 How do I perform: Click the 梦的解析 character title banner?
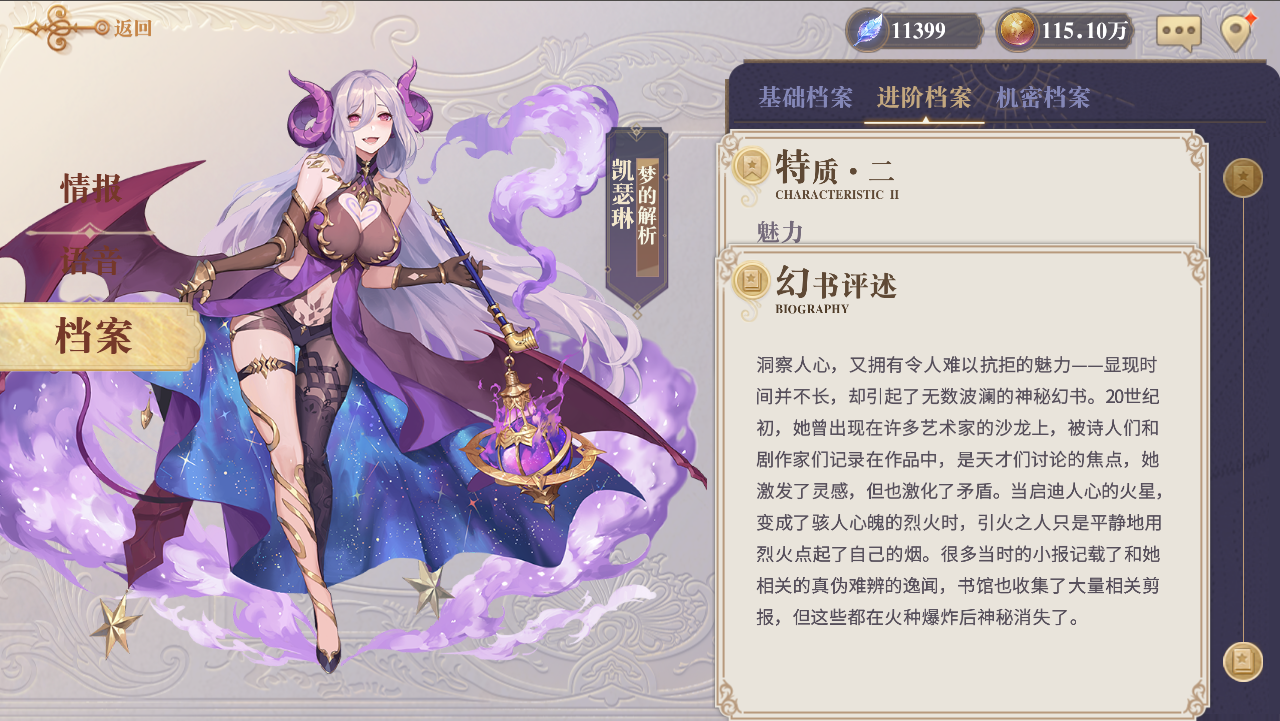point(636,215)
